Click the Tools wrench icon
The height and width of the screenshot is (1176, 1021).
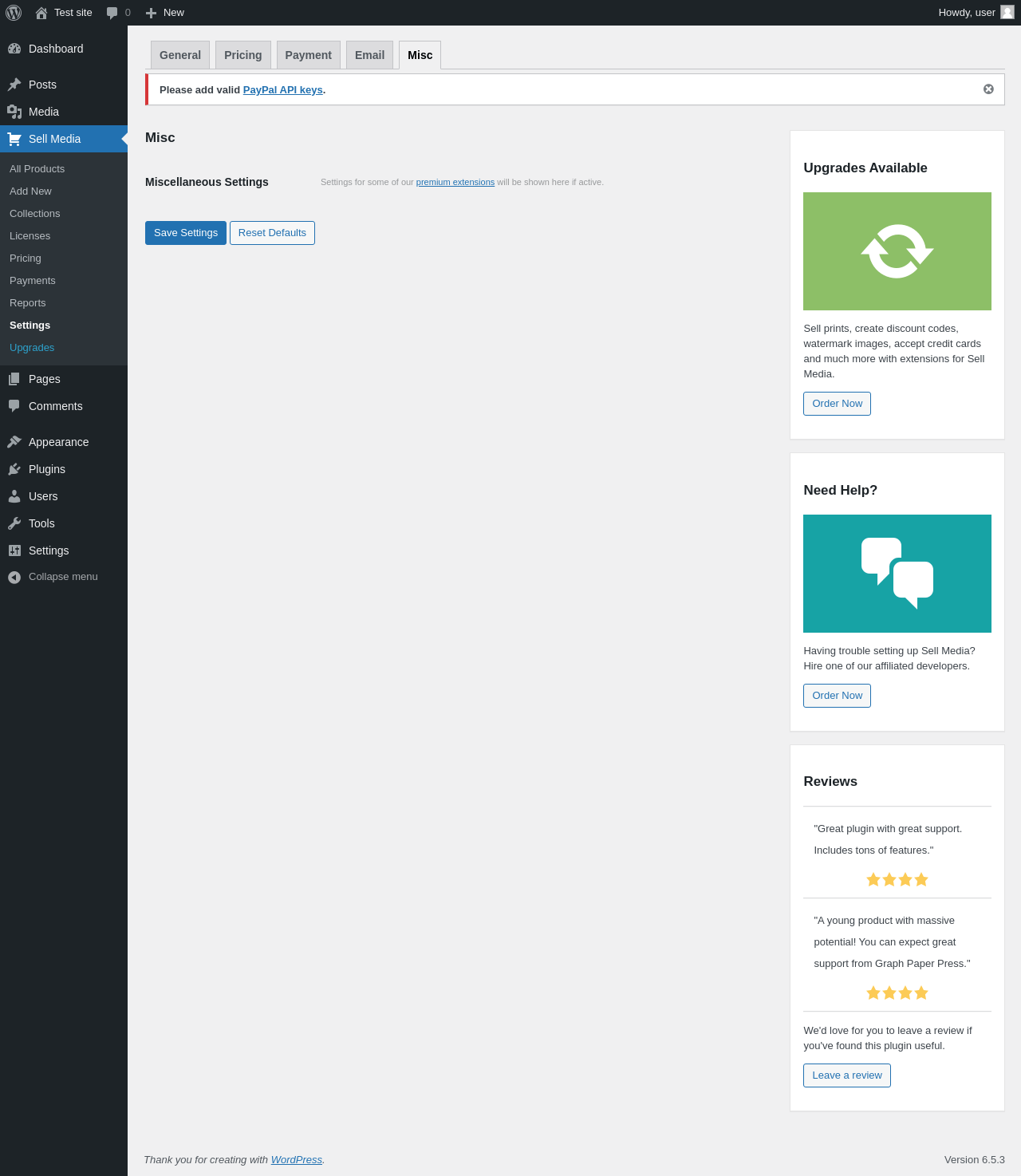14,523
